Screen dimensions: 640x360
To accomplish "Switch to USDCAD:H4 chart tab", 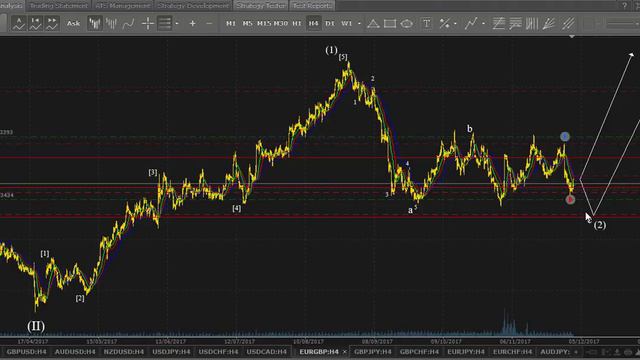I will click(267, 351).
